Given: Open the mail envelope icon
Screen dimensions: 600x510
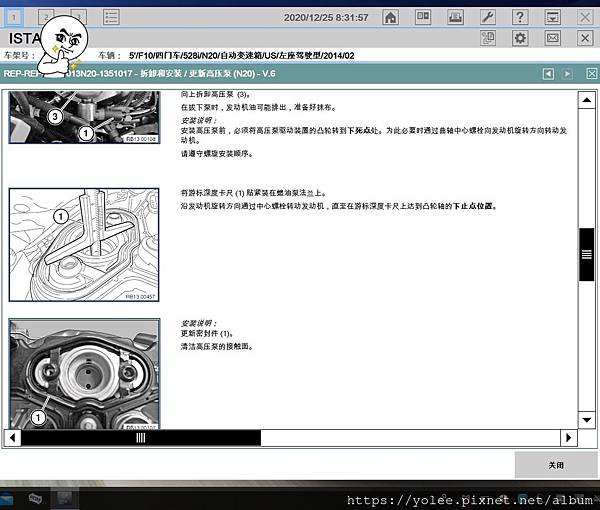Looking at the screenshot, I should (553, 38).
